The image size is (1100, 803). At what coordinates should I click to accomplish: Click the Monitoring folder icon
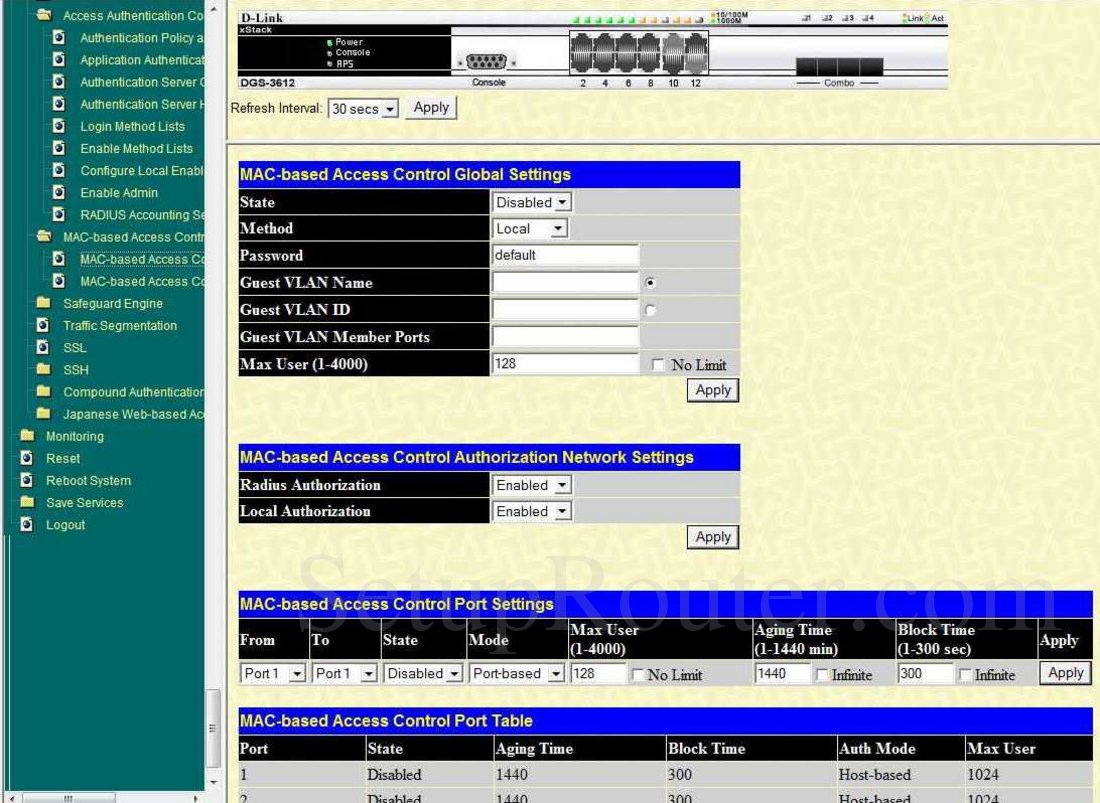coord(27,436)
